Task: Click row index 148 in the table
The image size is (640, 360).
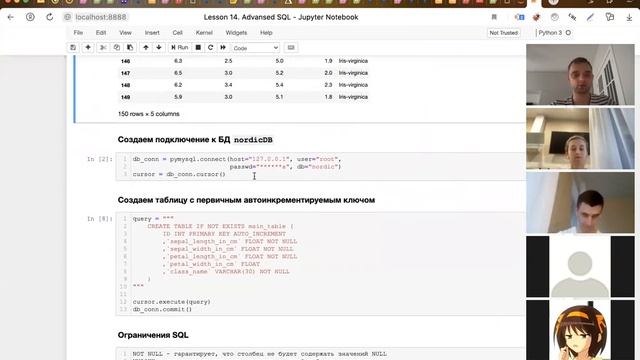Action: pos(125,85)
